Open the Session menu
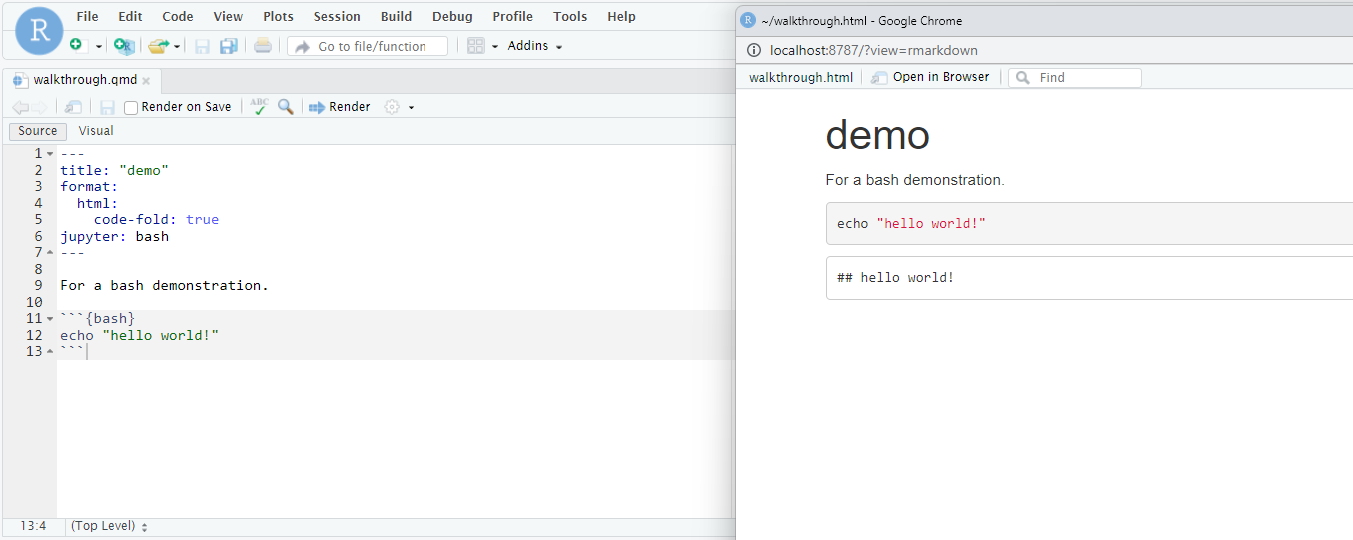The image size is (1353, 540). [x=337, y=16]
